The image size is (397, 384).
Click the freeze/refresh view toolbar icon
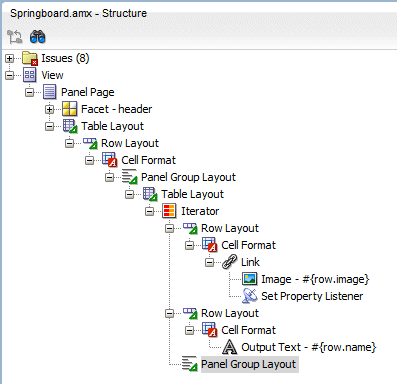point(15,36)
